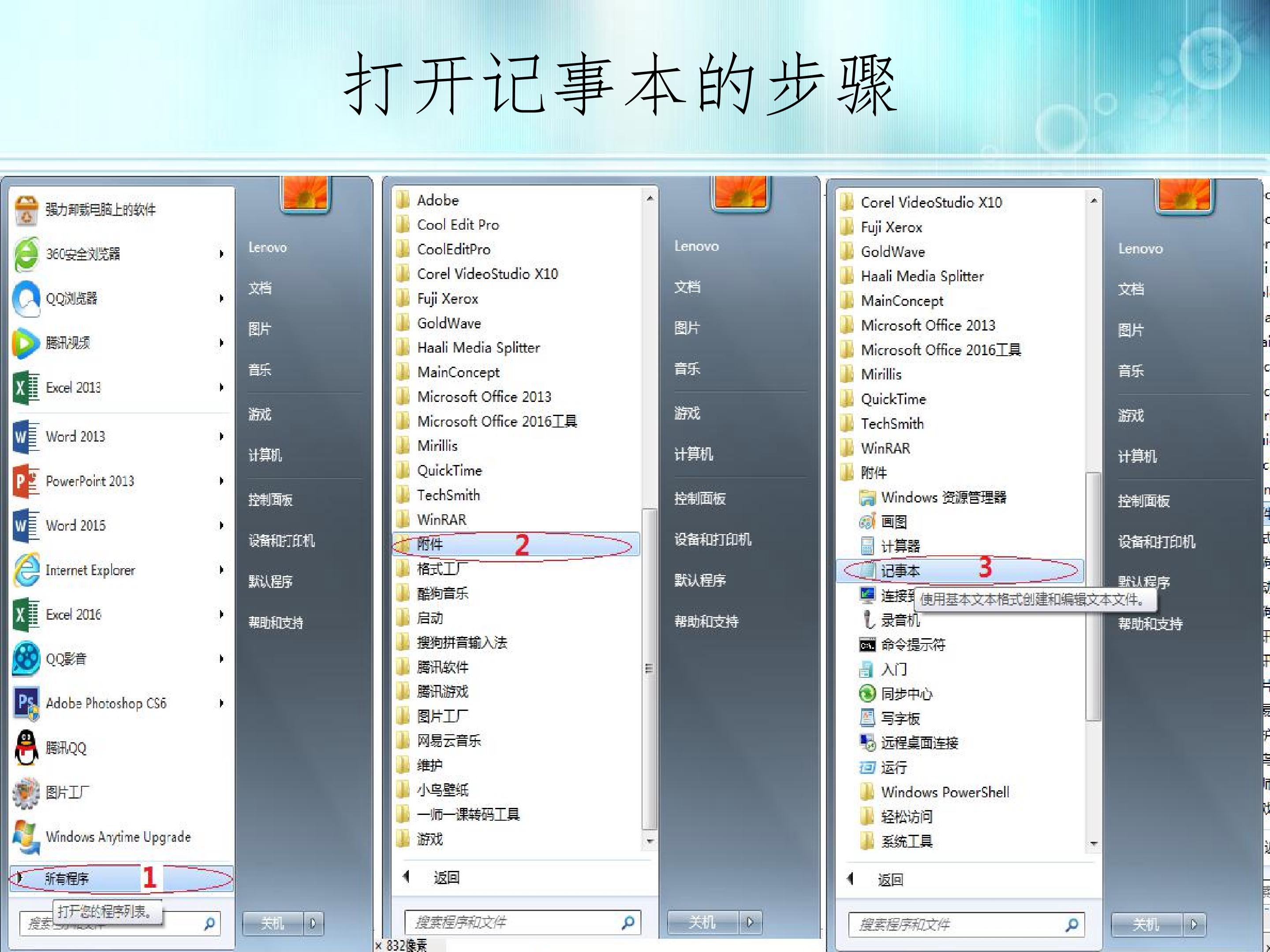Launch Word 2013 from its icon
Image resolution: width=1270 pixels, height=952 pixels.
[26, 436]
